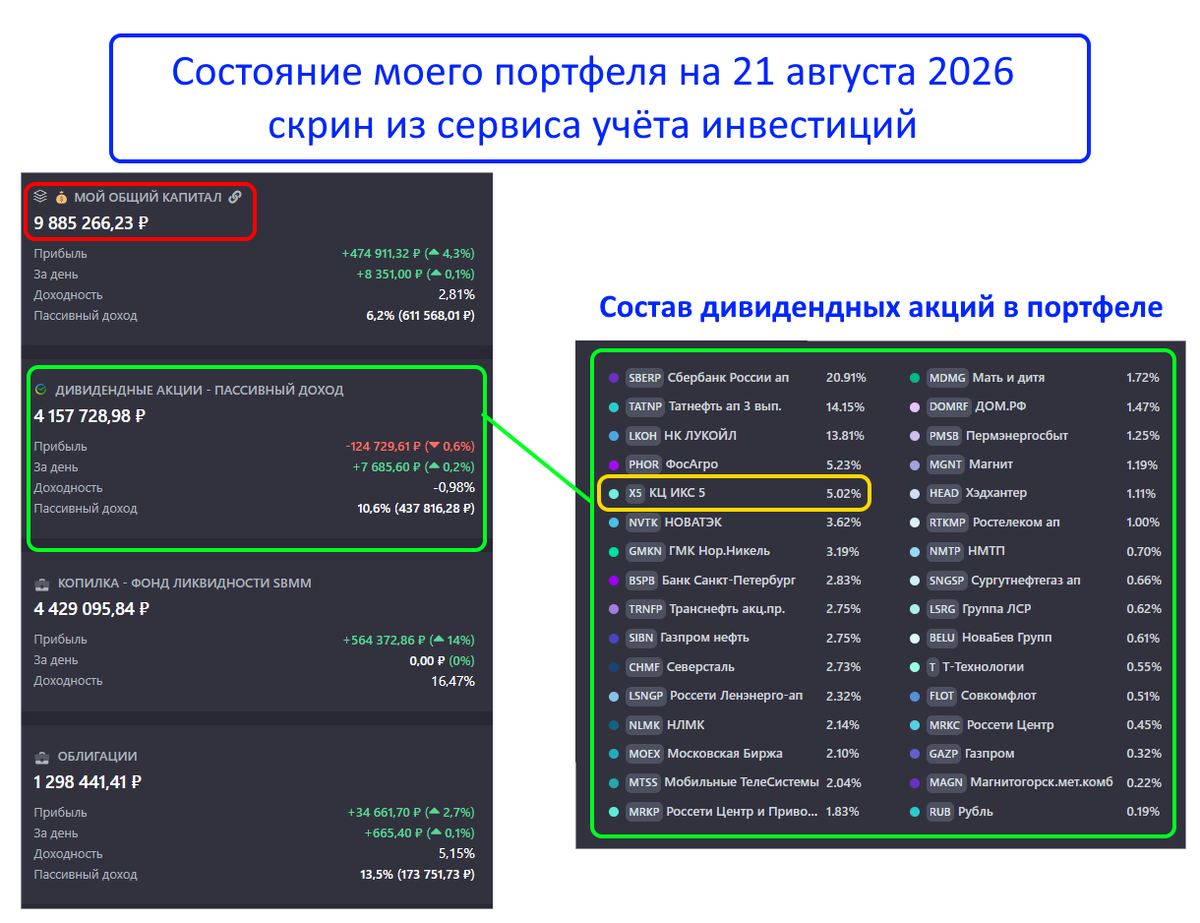This screenshot has width=1200, height=923.
Task: Click the layers icon before МОЙ ОБЩИЙ КАПИТАЛ
Action: point(40,197)
